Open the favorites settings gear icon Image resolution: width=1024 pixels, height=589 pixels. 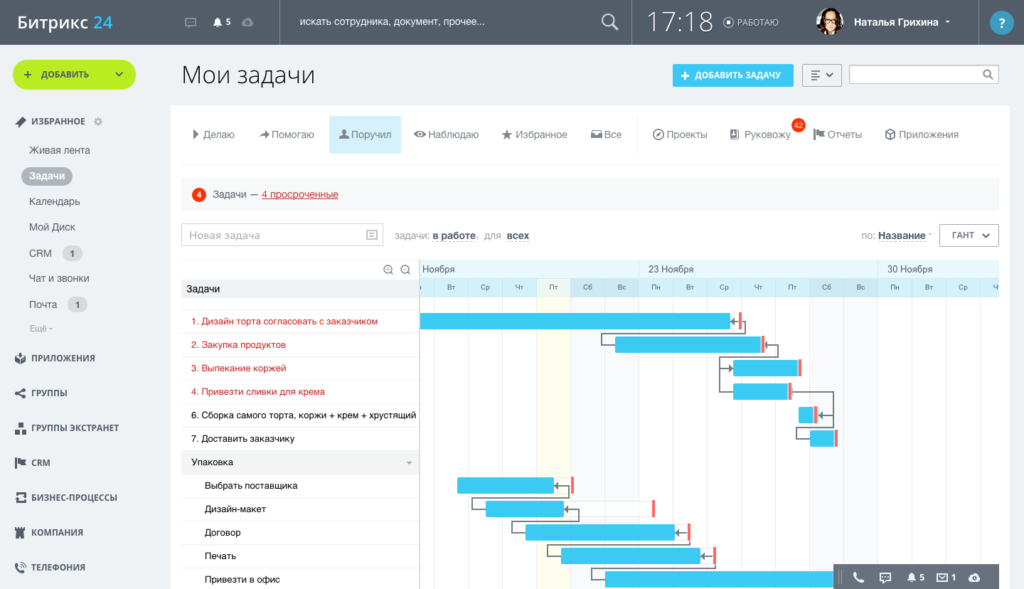(x=98, y=122)
